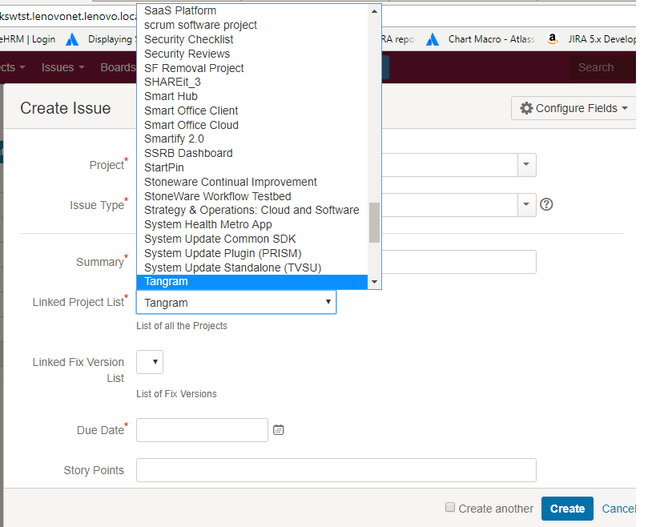Click the Search box in the navbar

point(602,67)
